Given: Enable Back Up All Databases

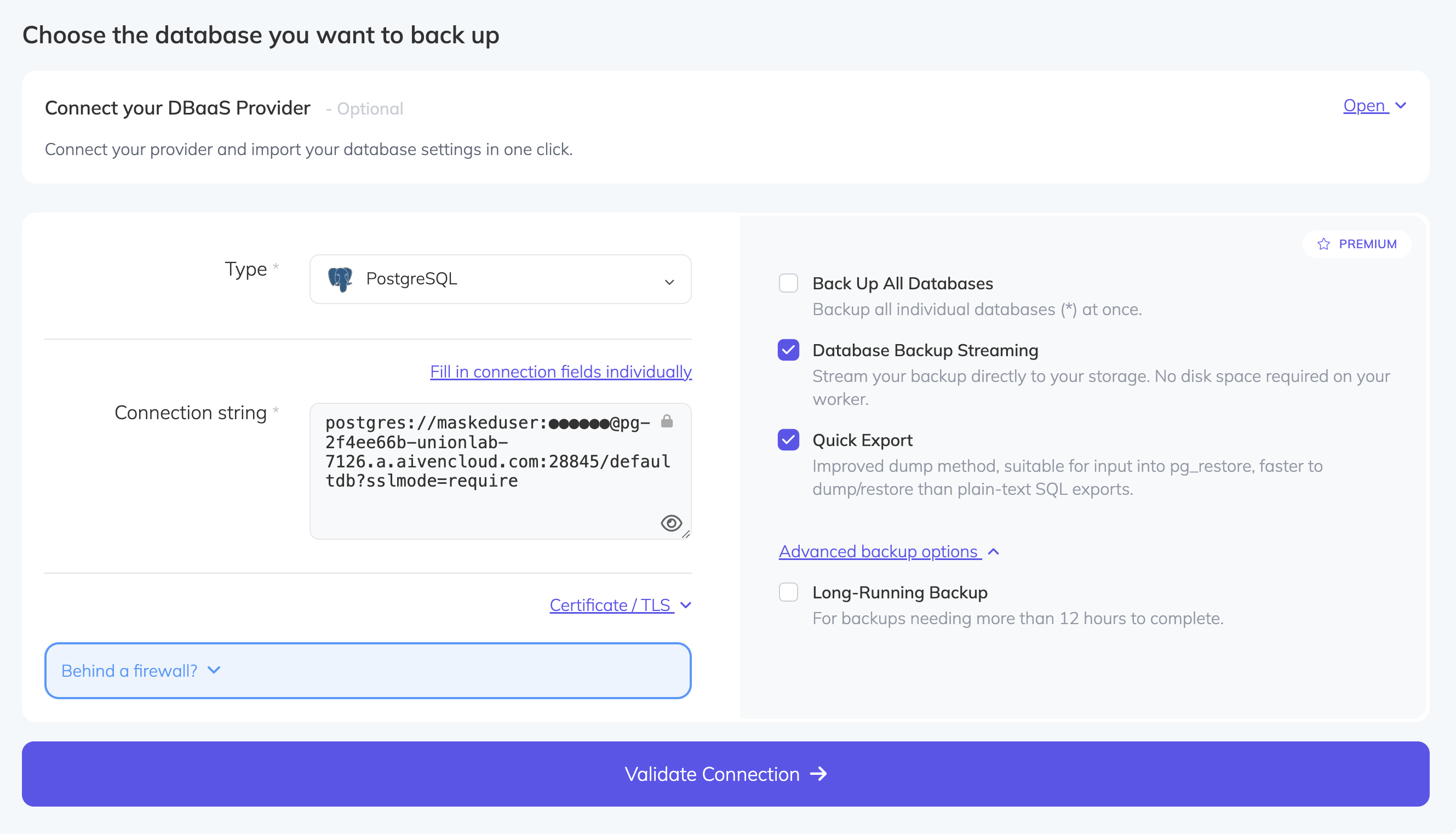Looking at the screenshot, I should [x=788, y=283].
